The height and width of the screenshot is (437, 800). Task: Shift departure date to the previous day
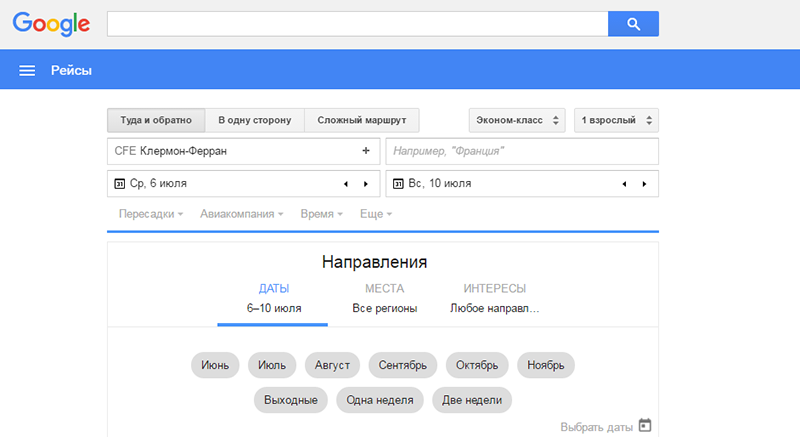(x=346, y=184)
